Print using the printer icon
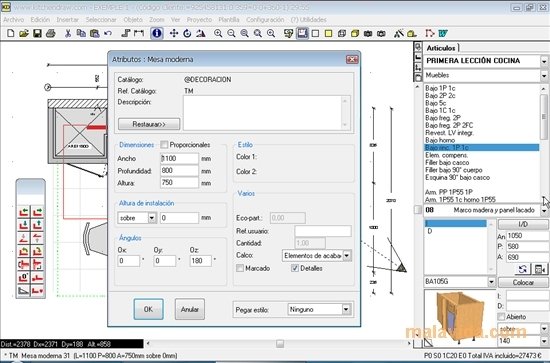The width and height of the screenshot is (550, 363). tap(51, 34)
